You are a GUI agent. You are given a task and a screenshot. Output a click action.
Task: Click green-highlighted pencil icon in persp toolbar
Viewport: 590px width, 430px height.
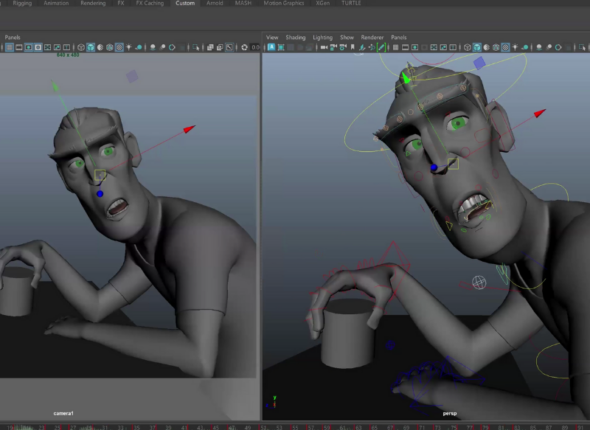click(x=381, y=47)
